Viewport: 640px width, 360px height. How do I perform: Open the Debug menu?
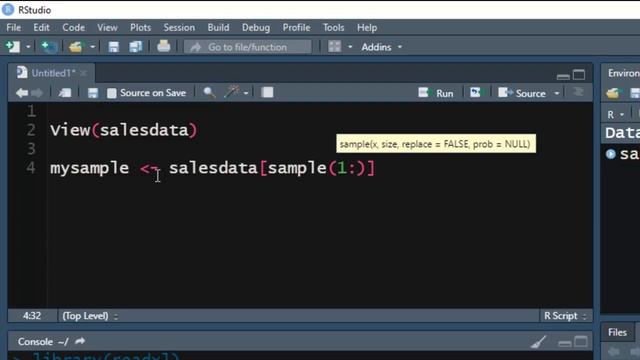pyautogui.click(x=256, y=27)
